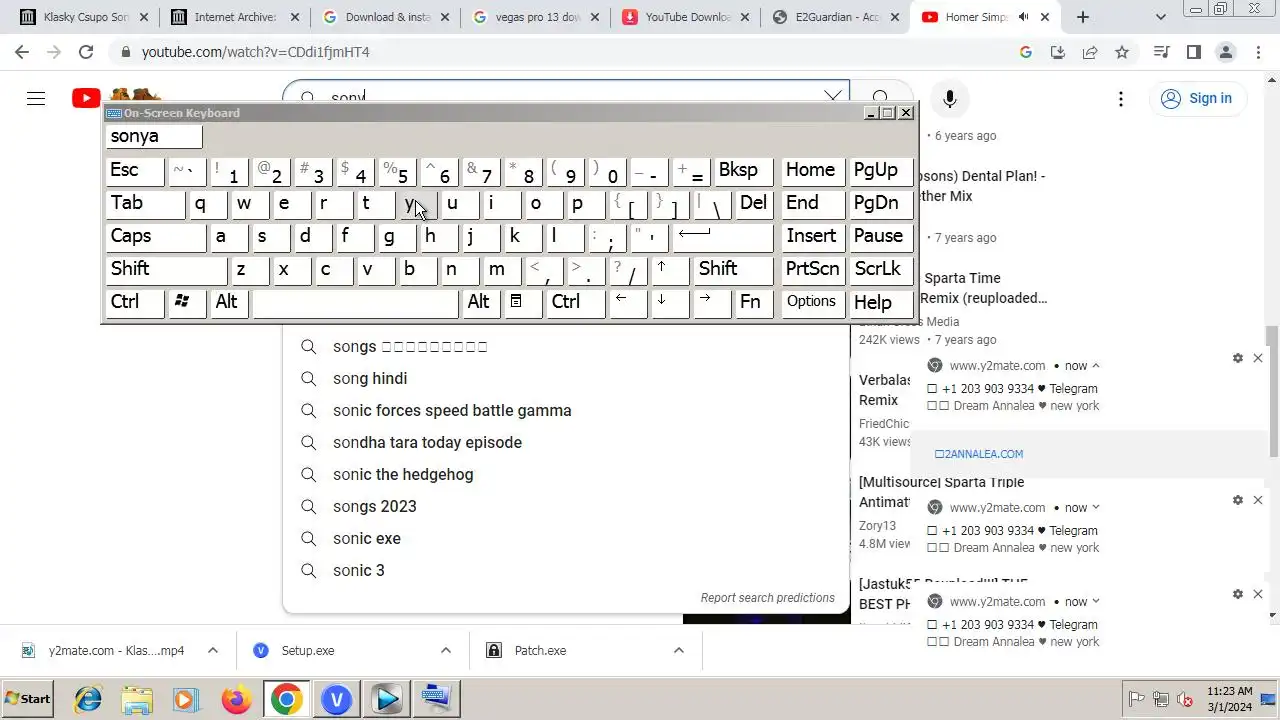Open the Vegas Pro taskbar icon
Image resolution: width=1280 pixels, height=720 pixels.
(x=337, y=699)
